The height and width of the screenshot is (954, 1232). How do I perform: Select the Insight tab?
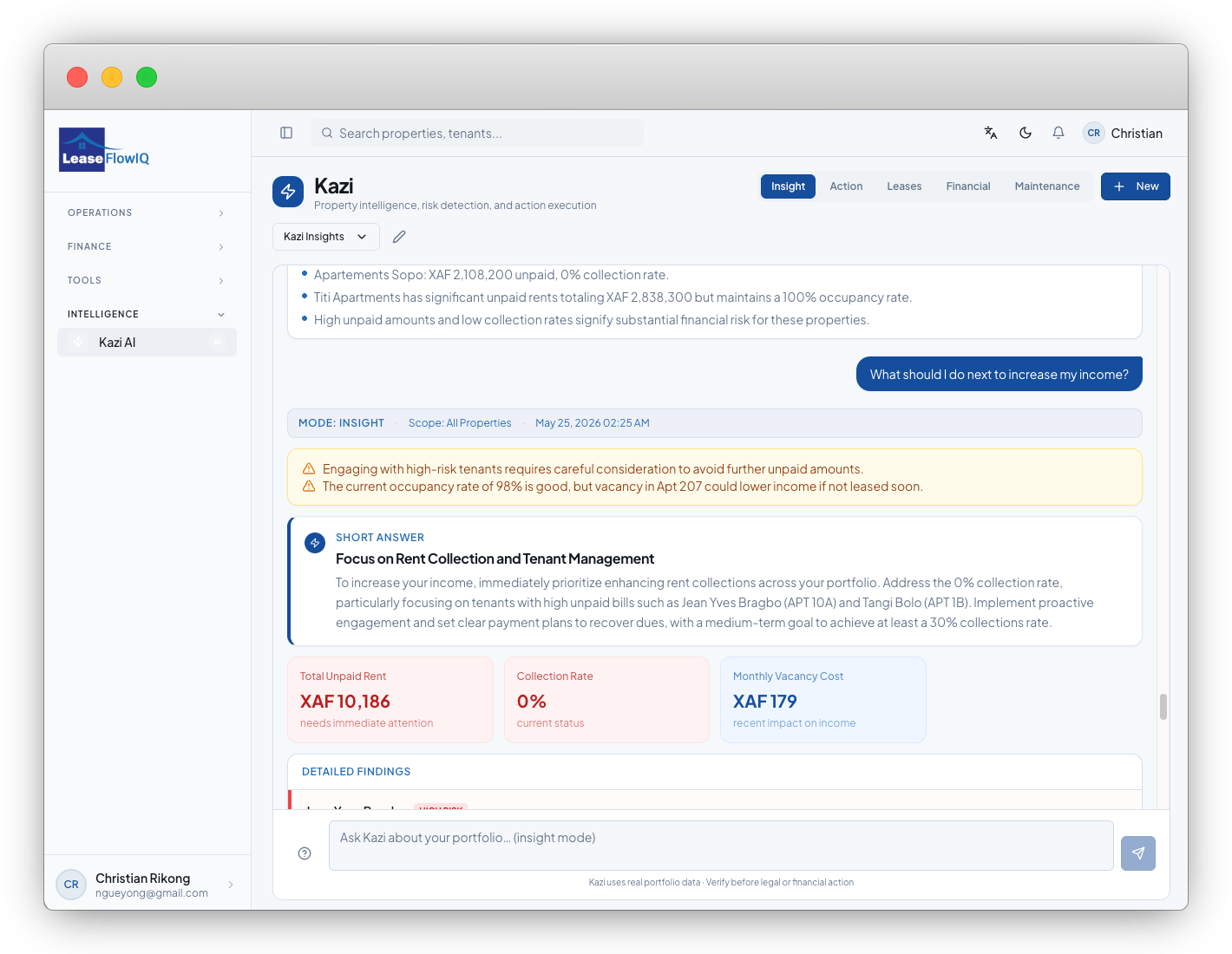point(788,186)
